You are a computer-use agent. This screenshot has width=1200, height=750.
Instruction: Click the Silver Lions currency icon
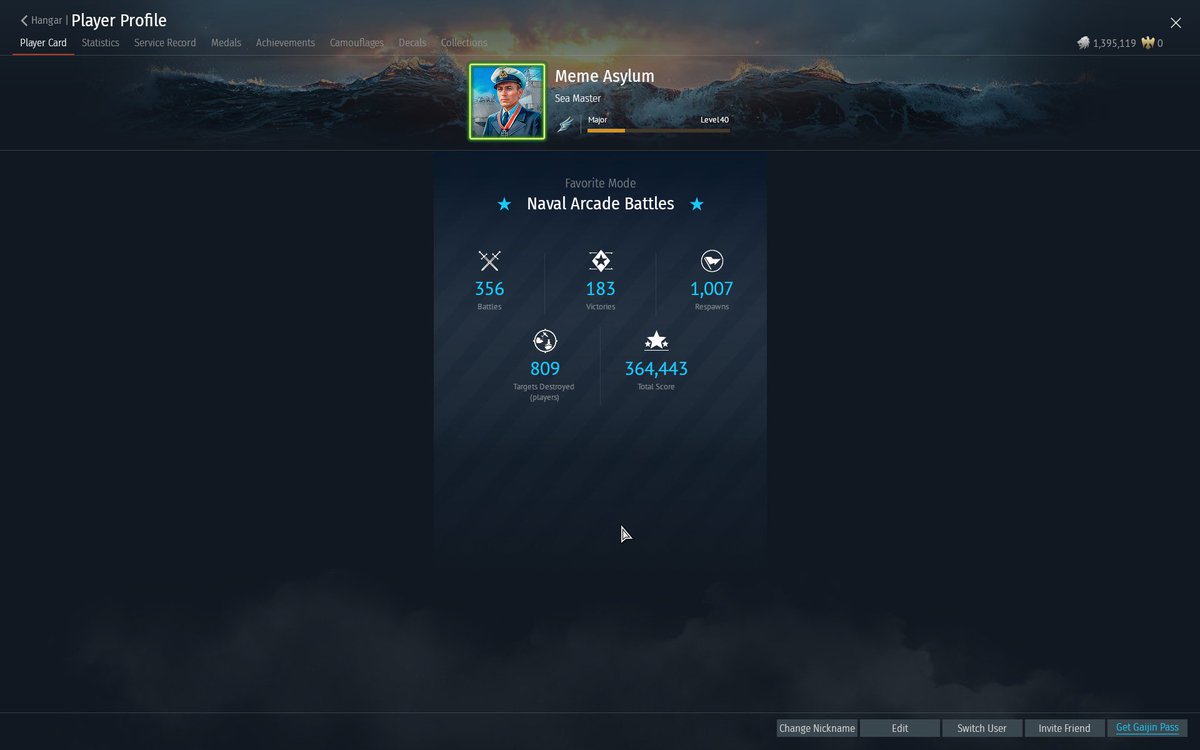point(1083,43)
